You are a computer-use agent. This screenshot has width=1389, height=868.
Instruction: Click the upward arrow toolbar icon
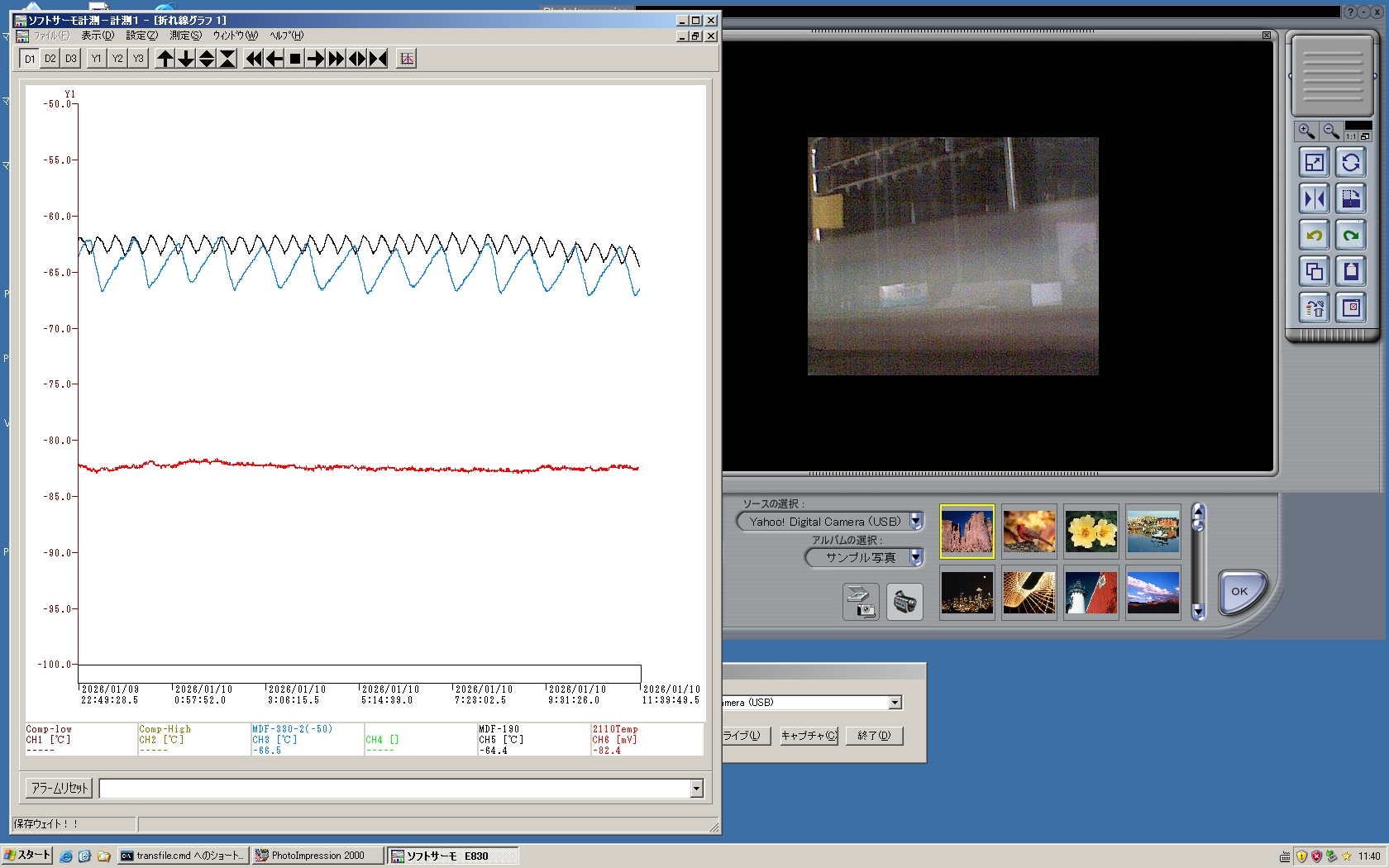[x=165, y=59]
